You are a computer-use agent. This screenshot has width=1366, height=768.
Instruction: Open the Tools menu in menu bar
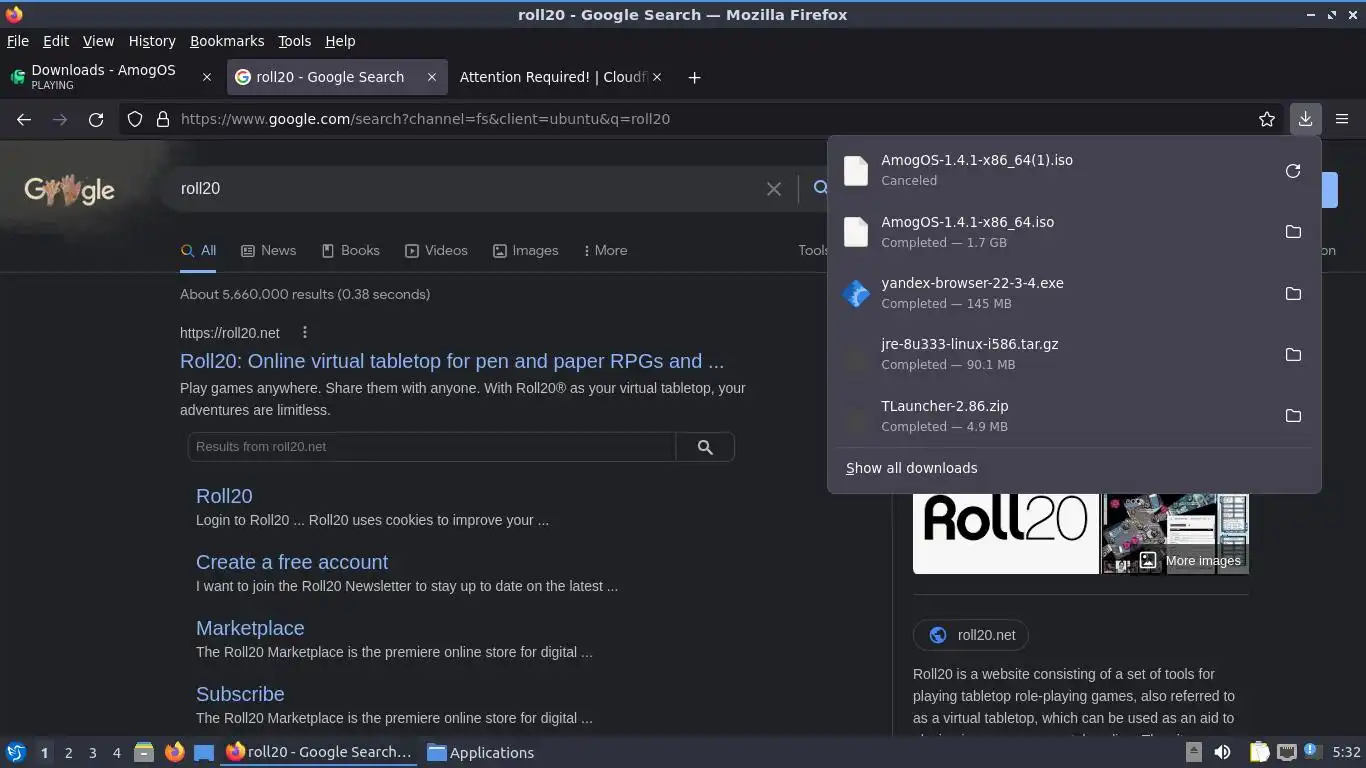294,41
